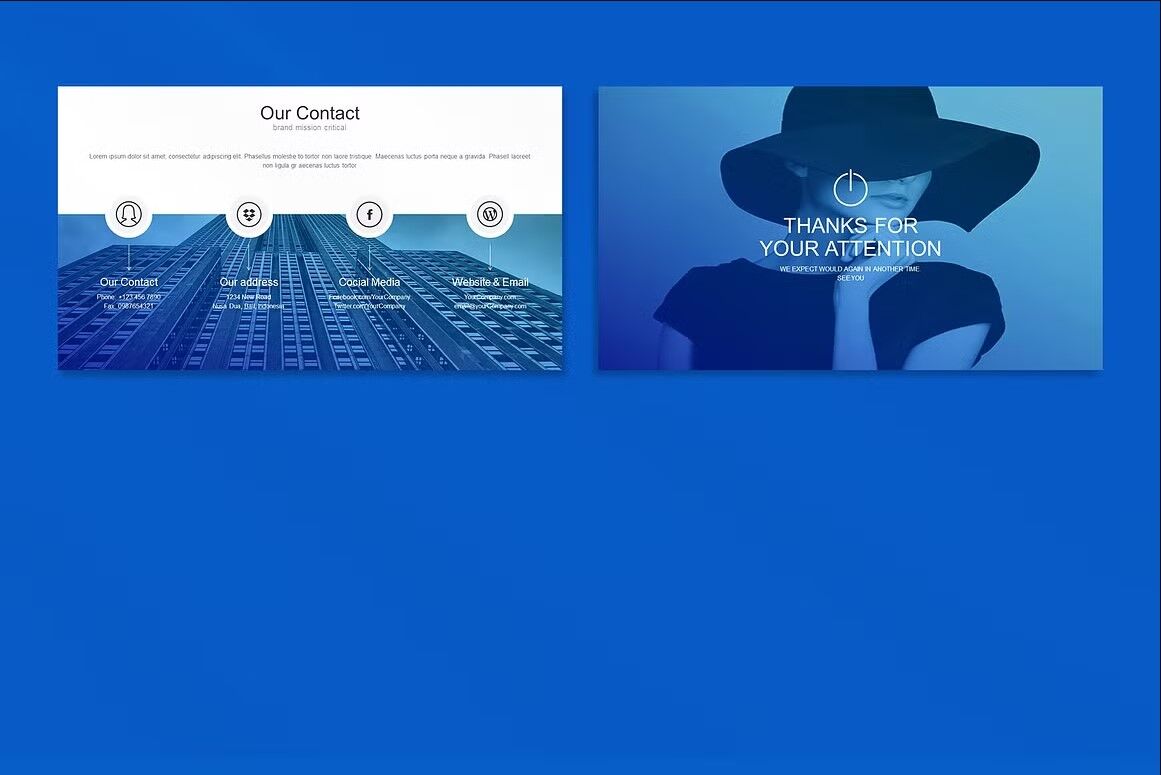Select the "Our Contact" slide title
Screen dimensions: 1161x775
[310, 113]
